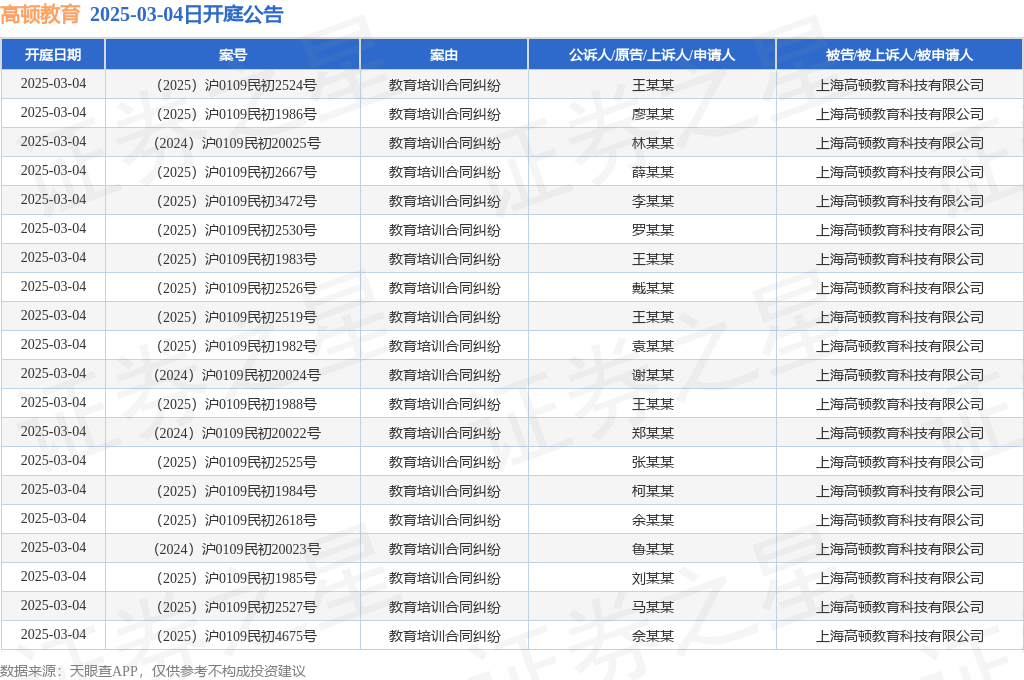Click 王某某 in the 2524号 row

(652, 85)
